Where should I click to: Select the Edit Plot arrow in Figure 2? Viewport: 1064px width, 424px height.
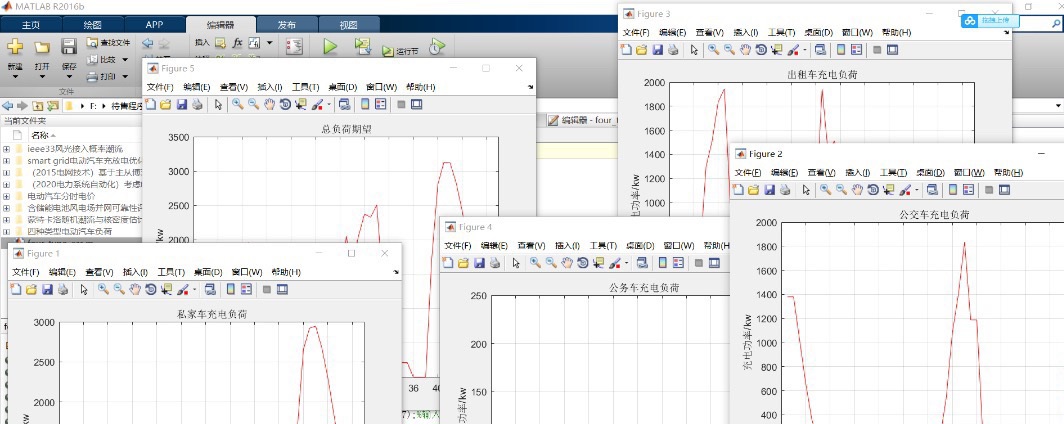coord(805,190)
